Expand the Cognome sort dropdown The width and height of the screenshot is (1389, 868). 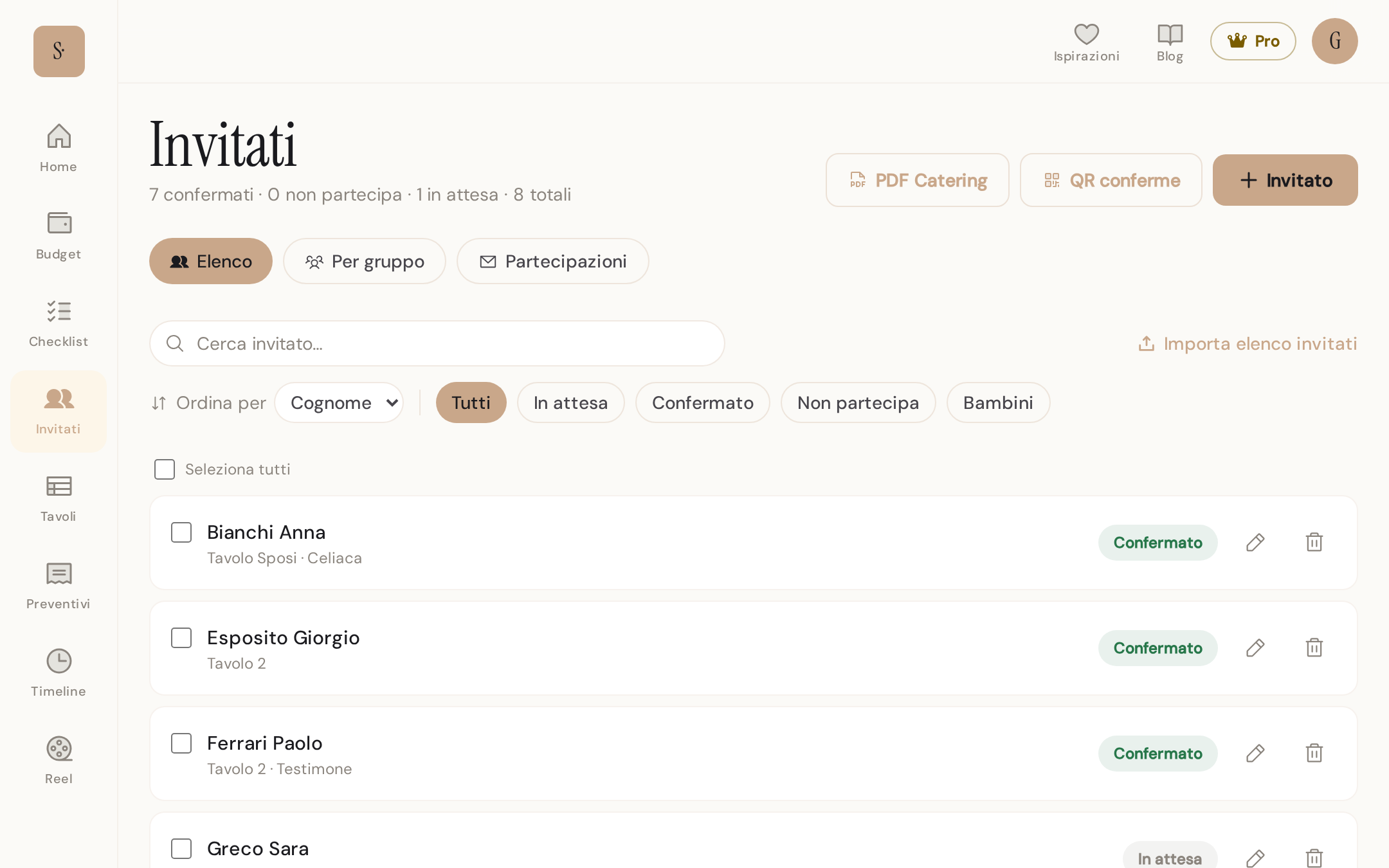tap(339, 402)
